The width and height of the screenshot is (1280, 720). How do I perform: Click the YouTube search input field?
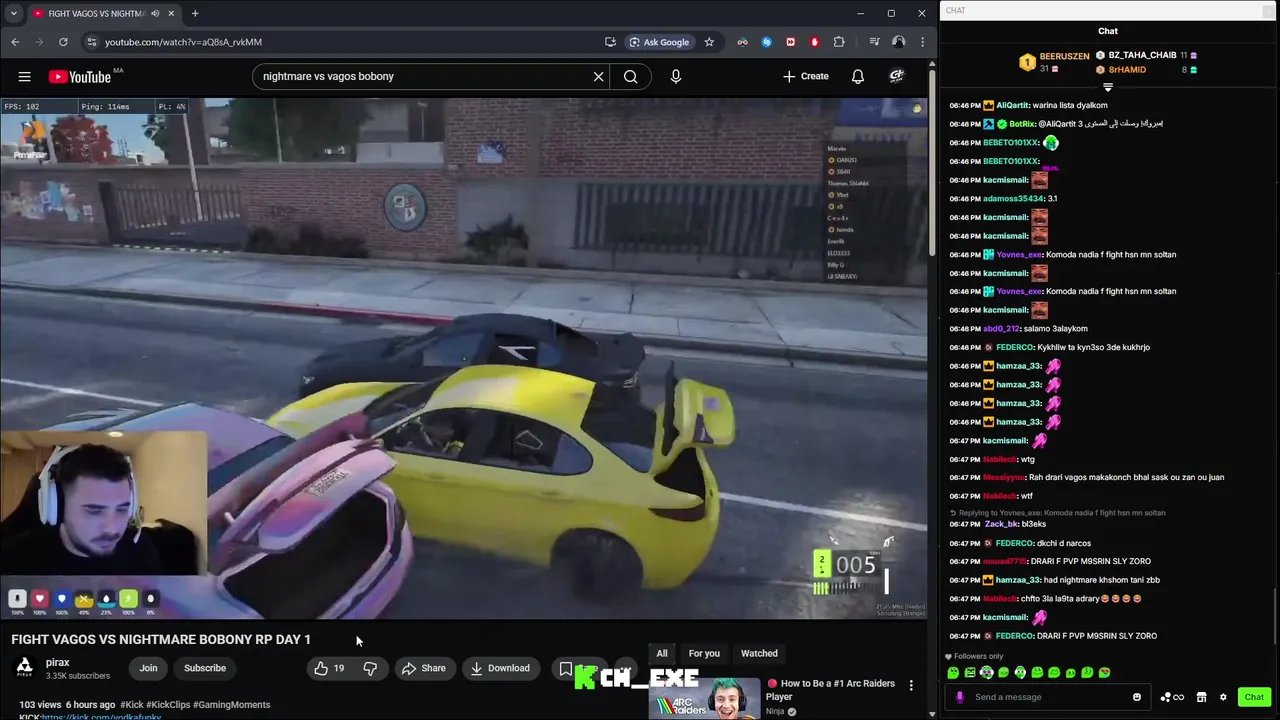coord(420,76)
